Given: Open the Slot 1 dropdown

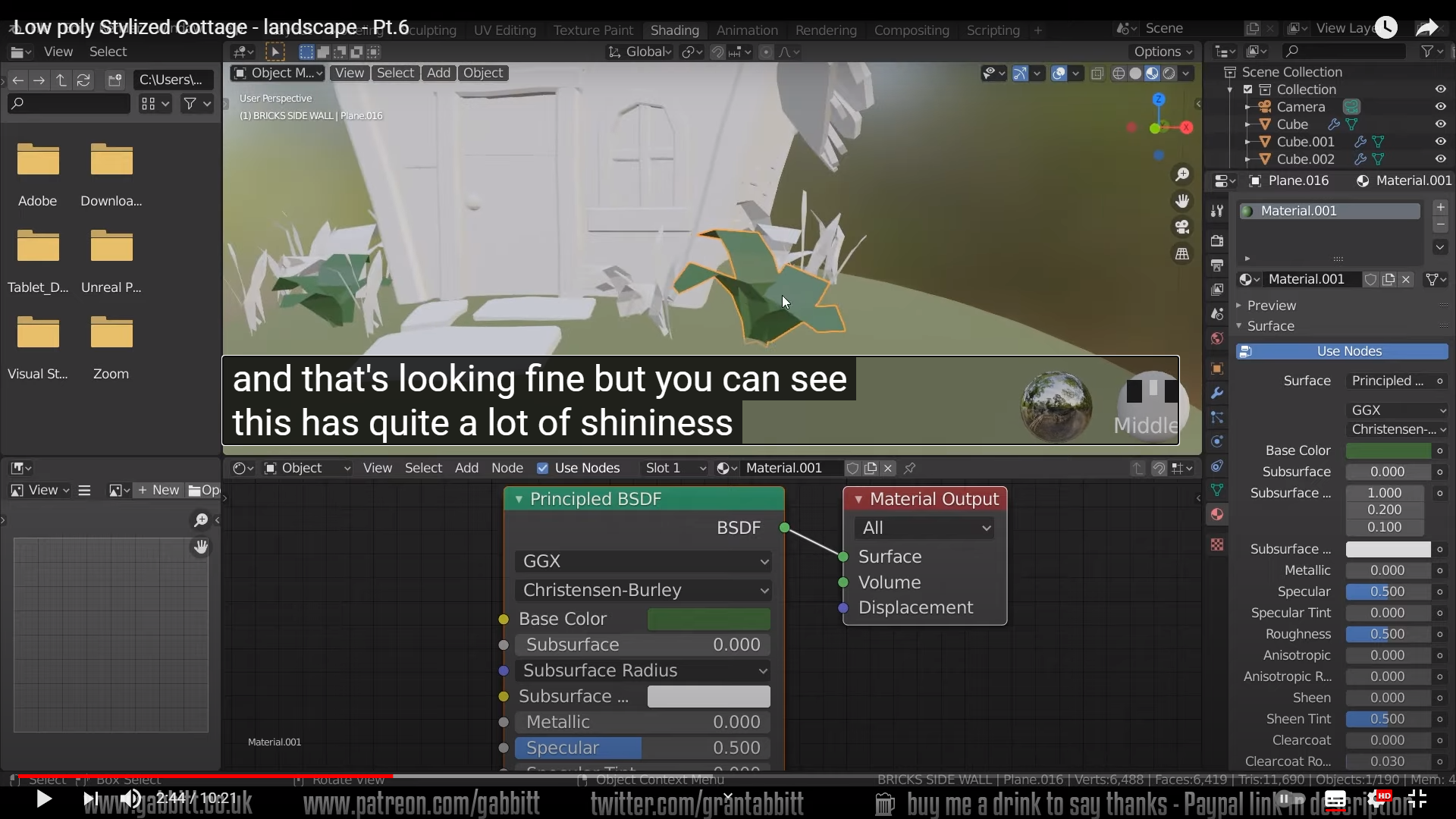Looking at the screenshot, I should pyautogui.click(x=675, y=468).
